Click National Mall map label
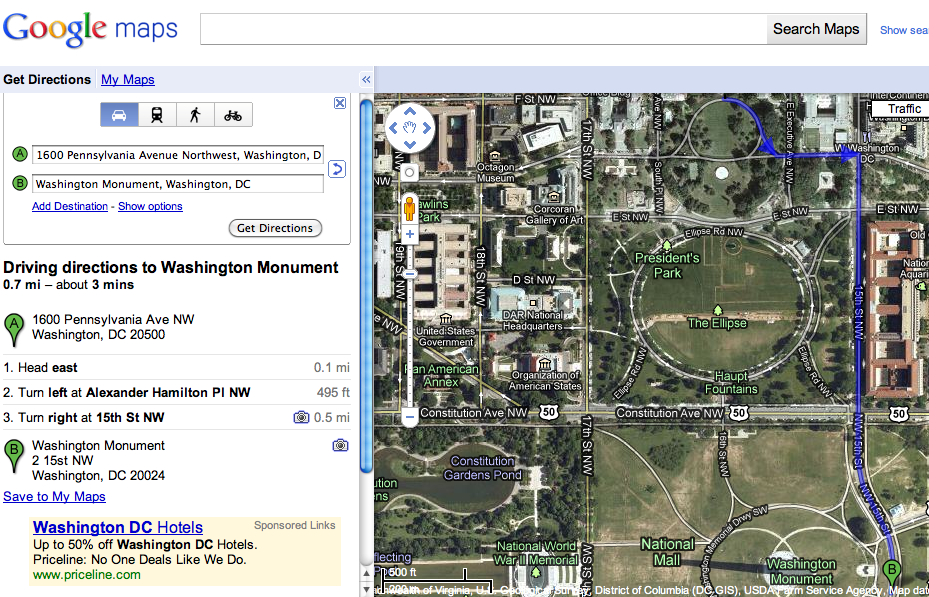 [x=667, y=551]
